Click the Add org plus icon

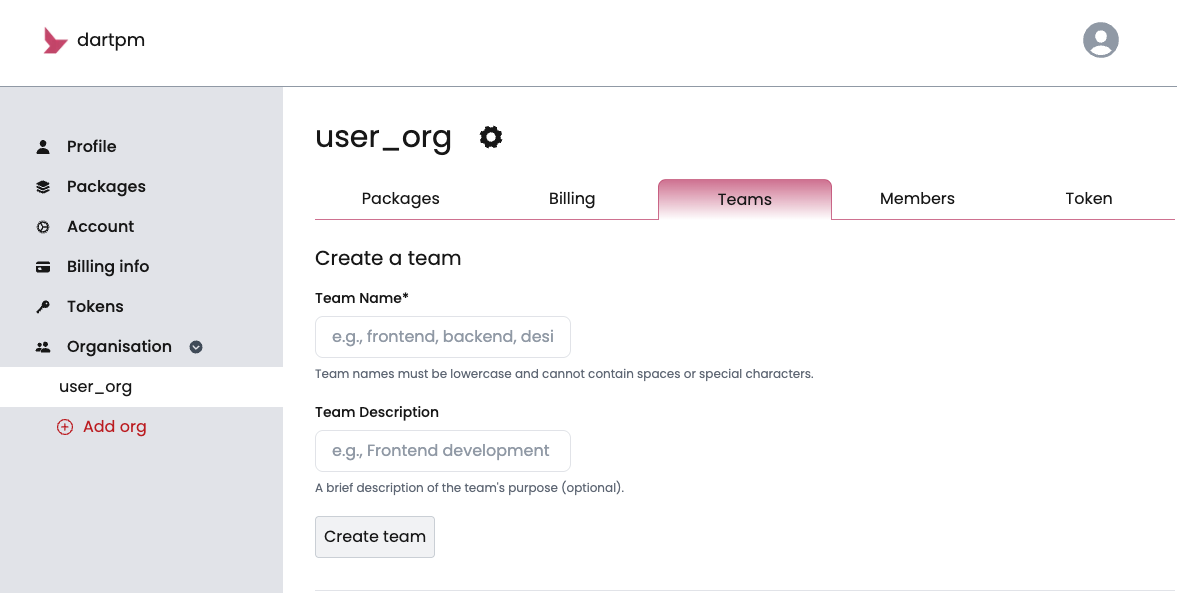pos(65,427)
